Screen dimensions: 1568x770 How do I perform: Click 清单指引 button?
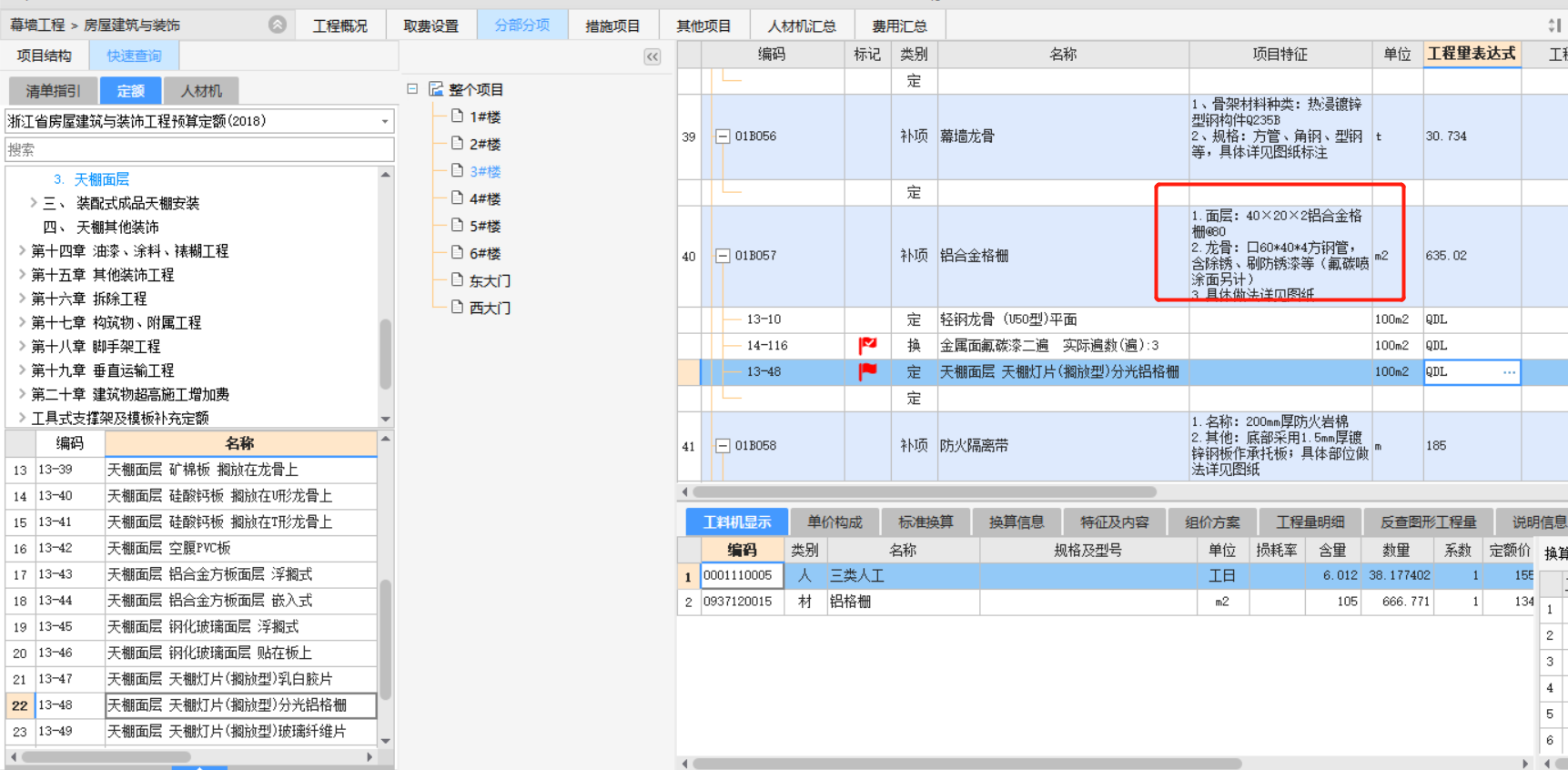pyautogui.click(x=53, y=90)
